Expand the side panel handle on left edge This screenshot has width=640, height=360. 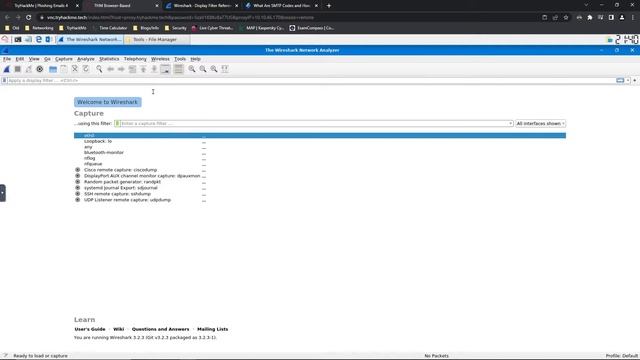point(2,193)
